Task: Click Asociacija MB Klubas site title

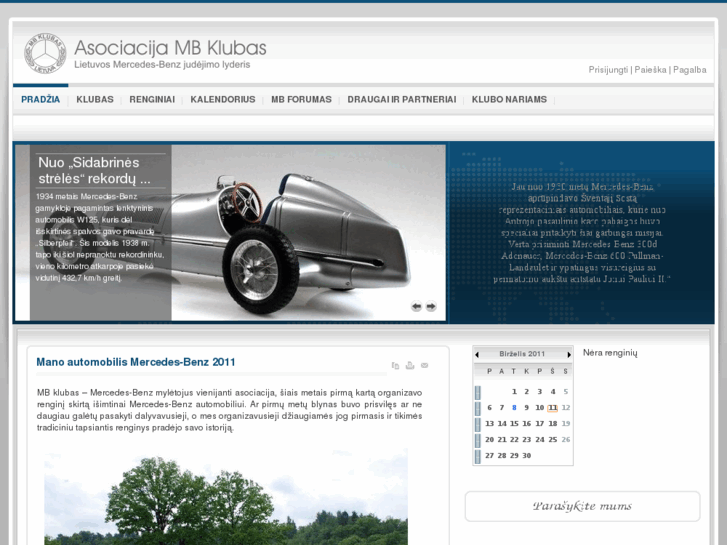Action: point(170,48)
